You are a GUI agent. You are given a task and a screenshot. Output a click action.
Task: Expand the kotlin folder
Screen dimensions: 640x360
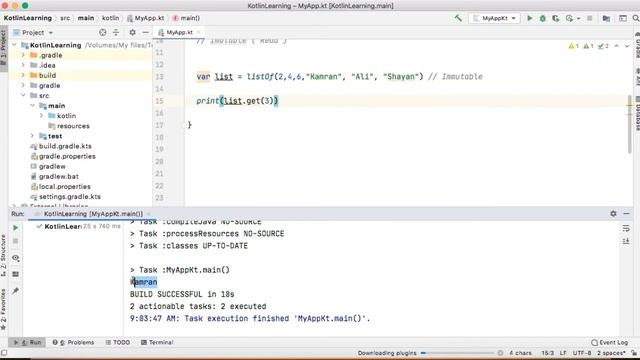41,116
